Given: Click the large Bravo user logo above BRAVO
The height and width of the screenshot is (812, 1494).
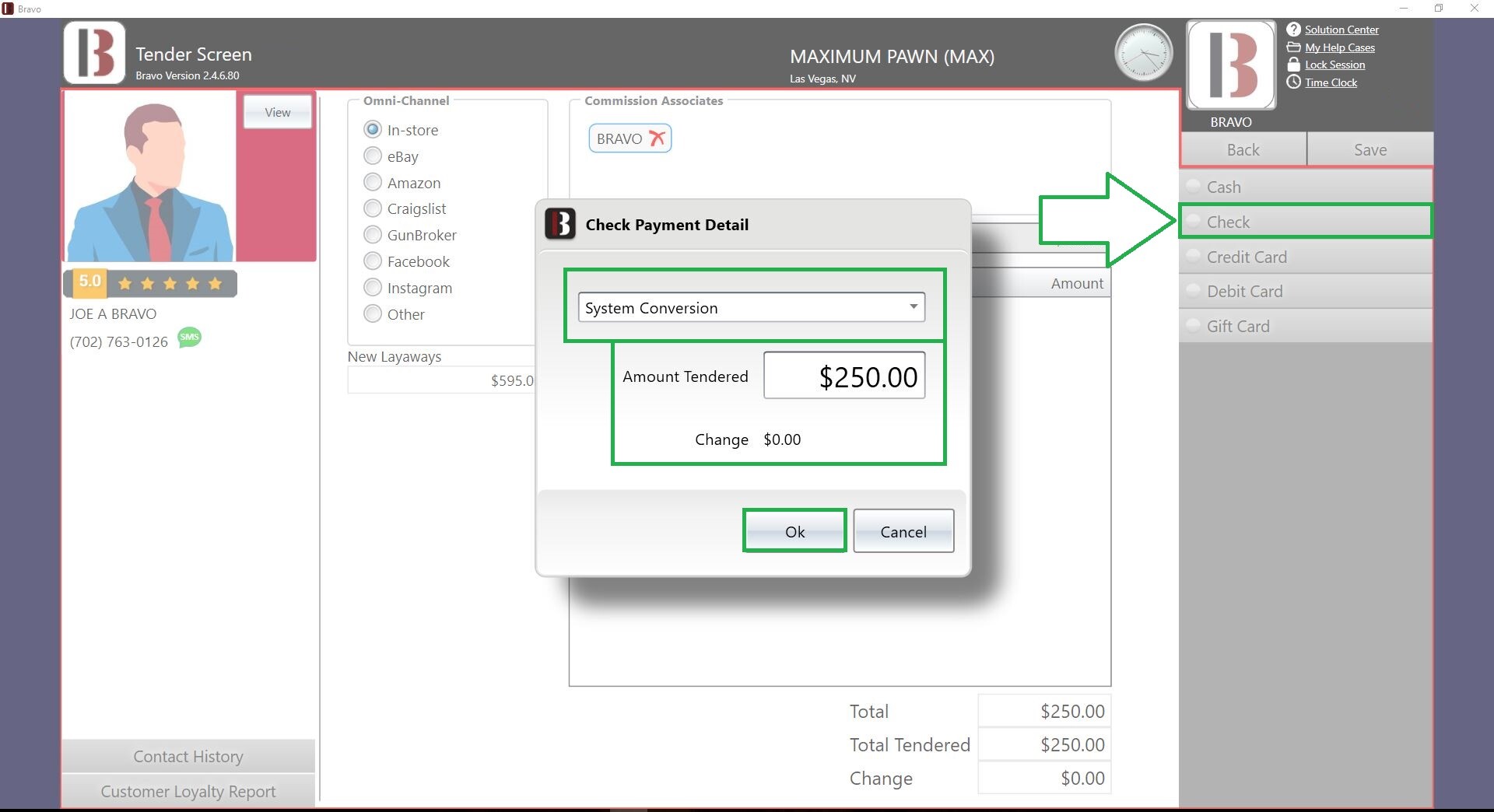Looking at the screenshot, I should point(1231,65).
